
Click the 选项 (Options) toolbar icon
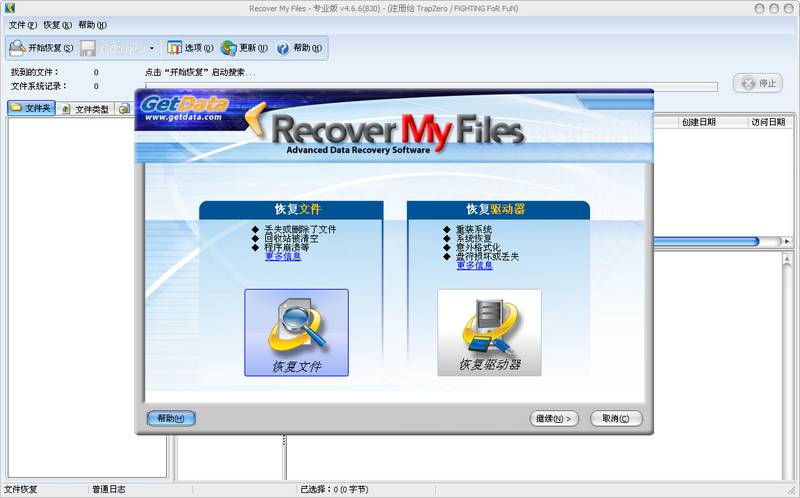pos(175,48)
